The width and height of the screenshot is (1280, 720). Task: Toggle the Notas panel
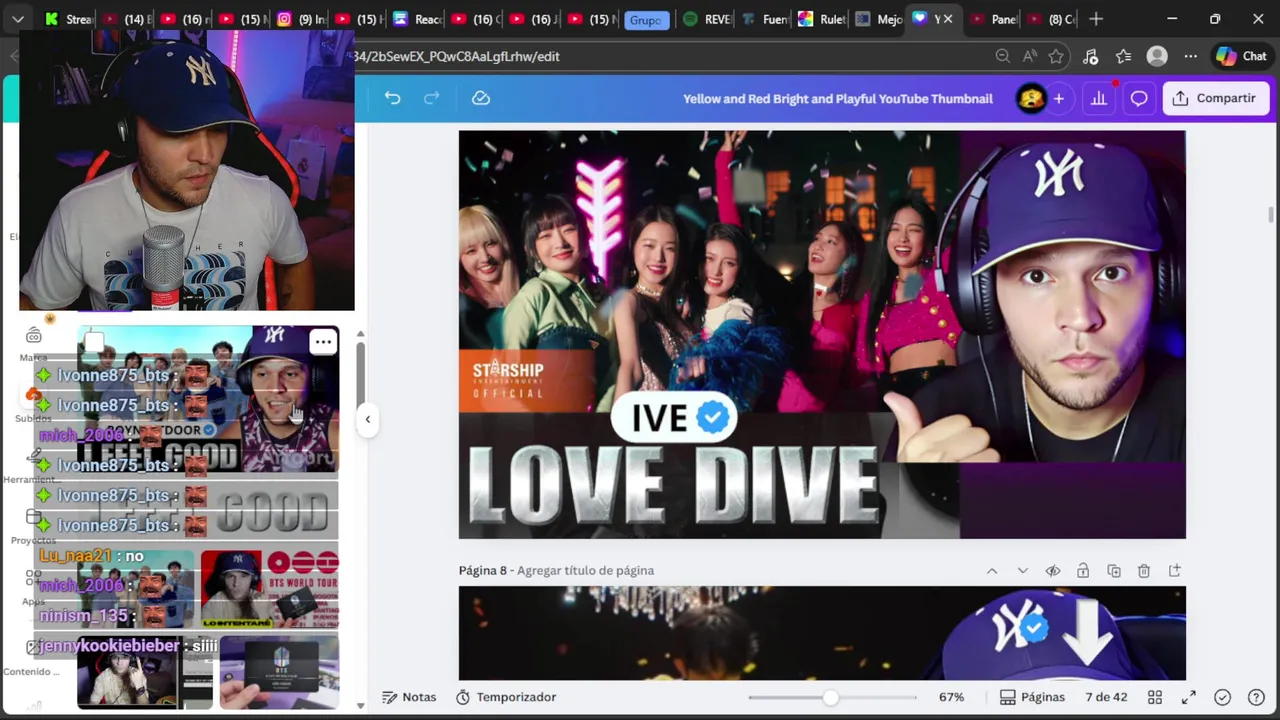(x=410, y=697)
